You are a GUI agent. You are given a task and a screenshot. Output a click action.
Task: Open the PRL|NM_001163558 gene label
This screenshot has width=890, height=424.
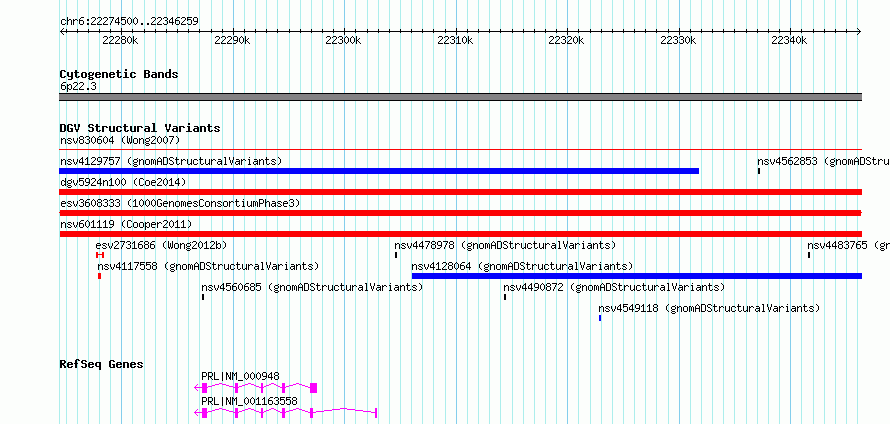tap(249, 401)
